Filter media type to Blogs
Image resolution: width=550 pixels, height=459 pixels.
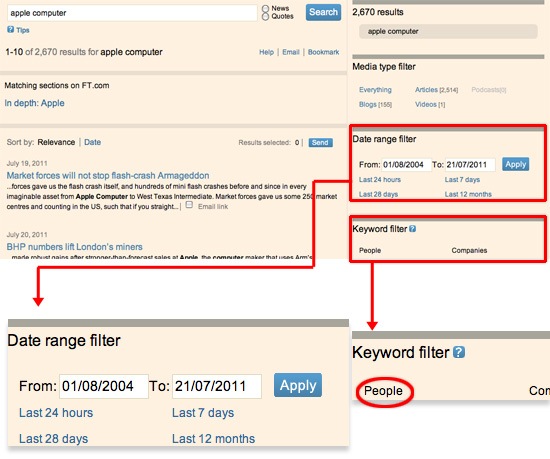click(367, 104)
